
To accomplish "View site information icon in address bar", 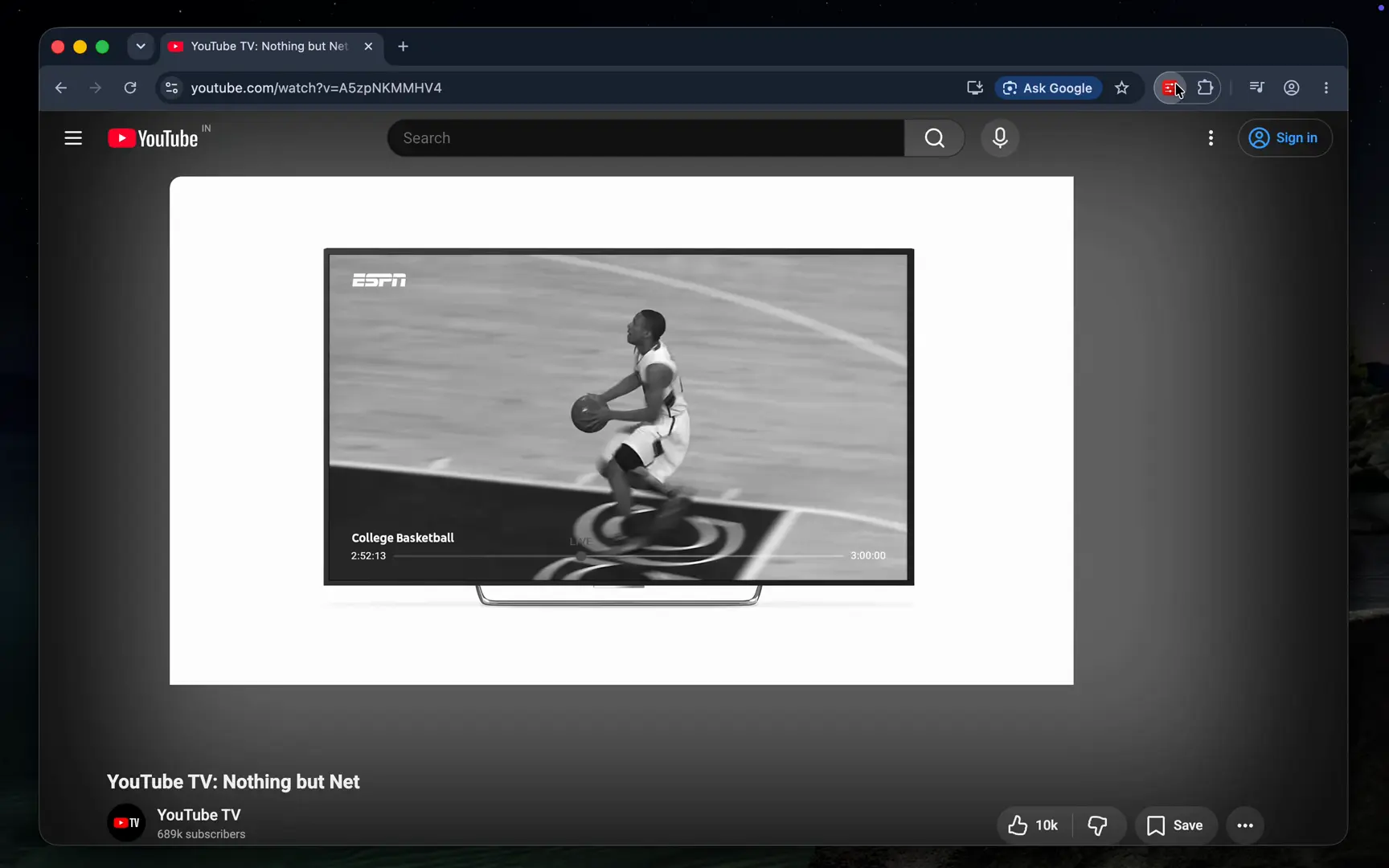I will coord(171,88).
